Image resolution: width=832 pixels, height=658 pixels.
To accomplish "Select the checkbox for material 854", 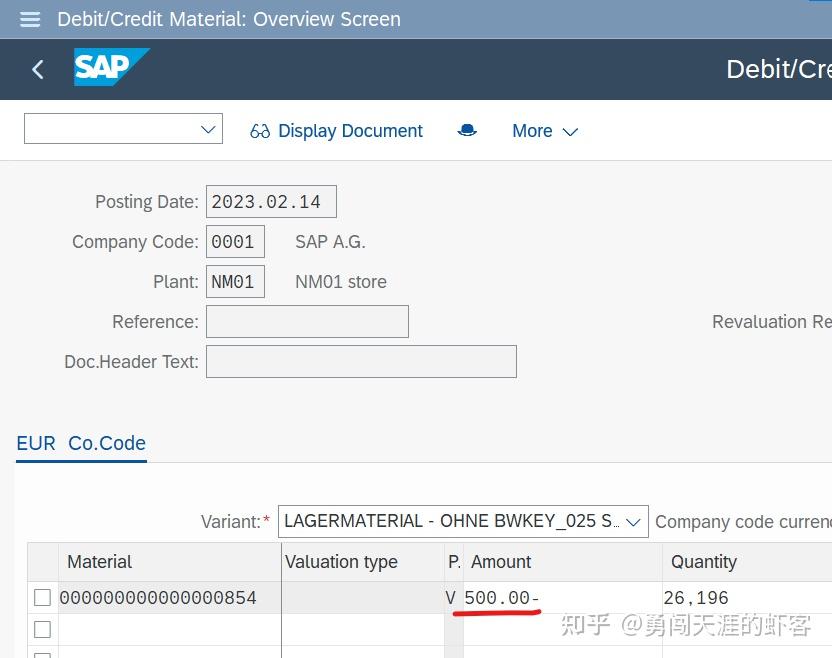I will (x=42, y=597).
